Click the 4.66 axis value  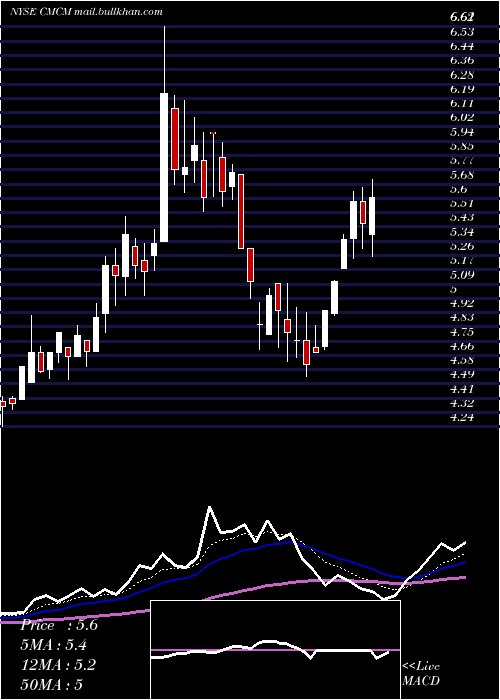pos(462,346)
